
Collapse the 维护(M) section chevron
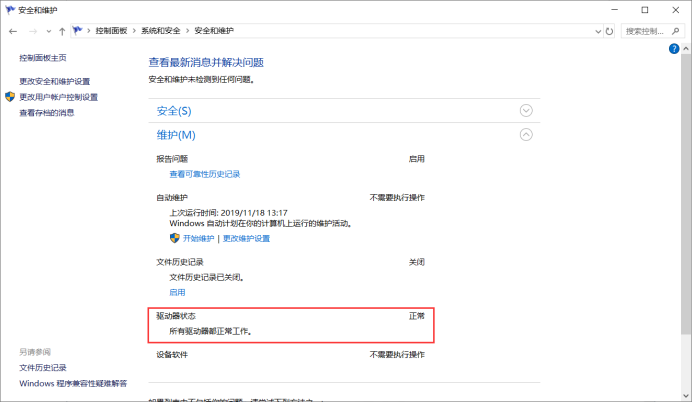526,135
